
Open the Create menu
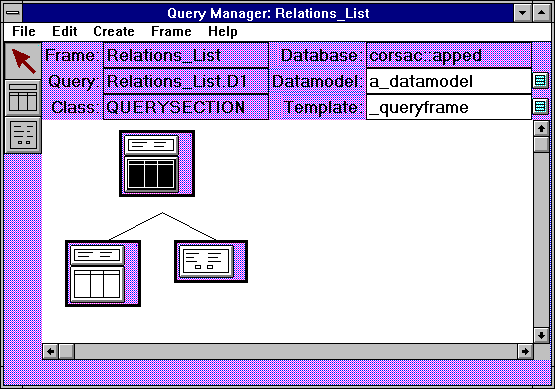click(x=114, y=32)
